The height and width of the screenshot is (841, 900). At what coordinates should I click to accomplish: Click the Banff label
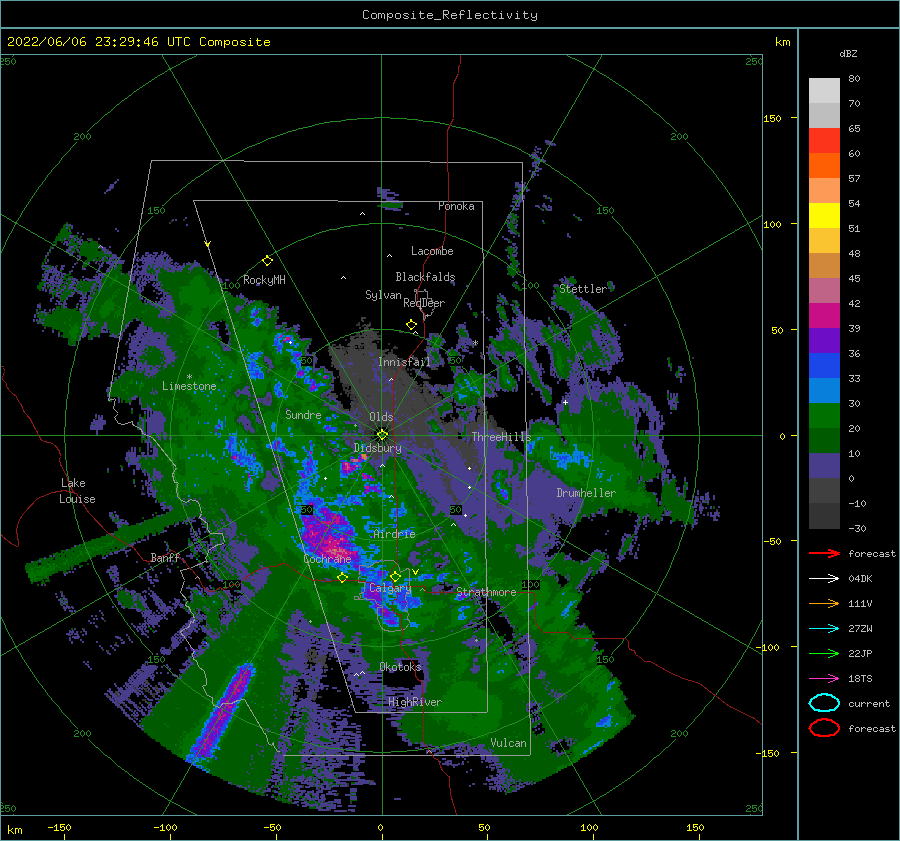[165, 558]
